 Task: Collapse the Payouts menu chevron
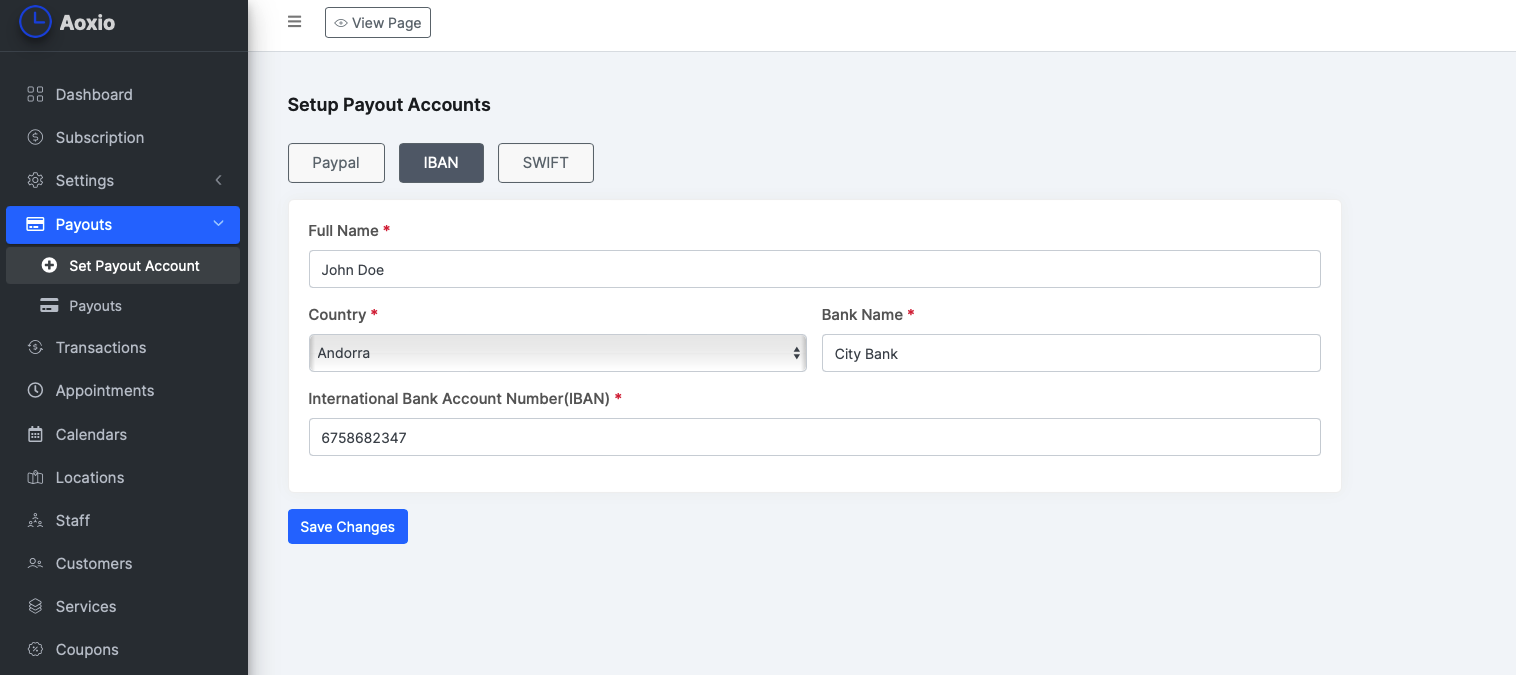click(x=218, y=224)
